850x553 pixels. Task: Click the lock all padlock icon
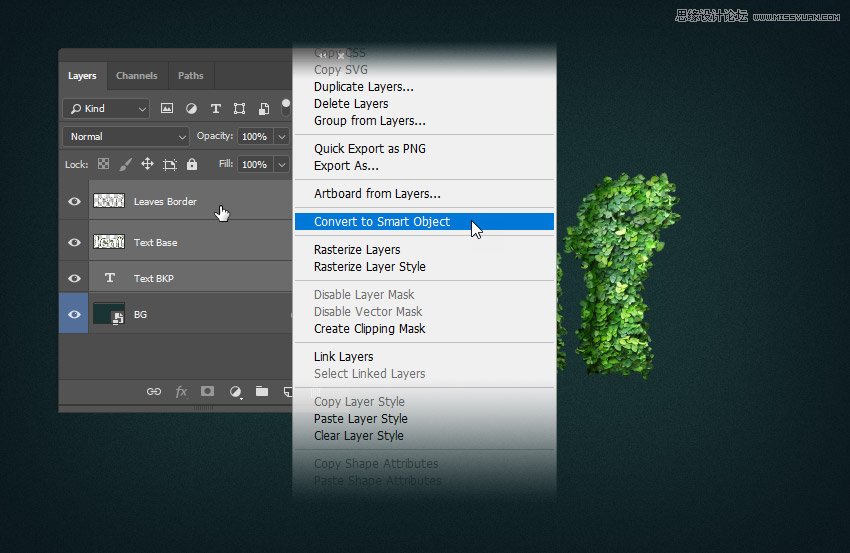192,164
